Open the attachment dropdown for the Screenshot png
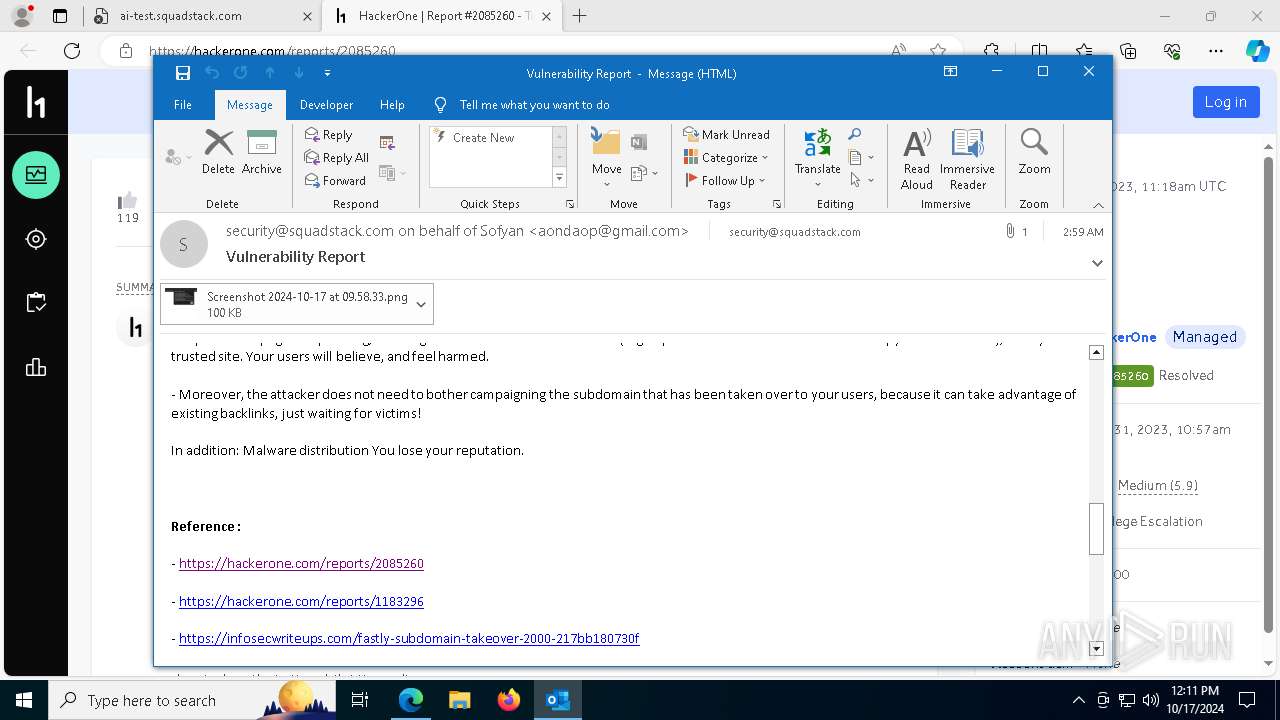The width and height of the screenshot is (1280, 720). point(421,305)
